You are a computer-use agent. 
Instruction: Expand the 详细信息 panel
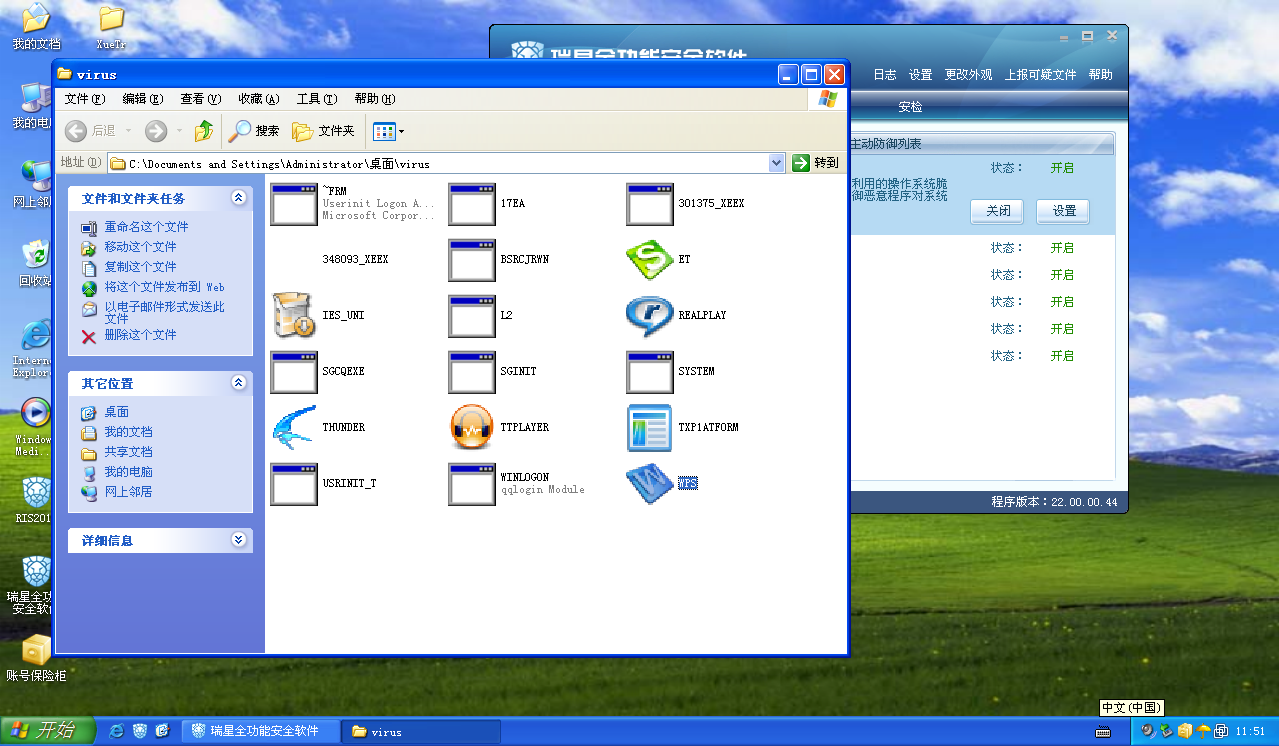click(x=238, y=540)
